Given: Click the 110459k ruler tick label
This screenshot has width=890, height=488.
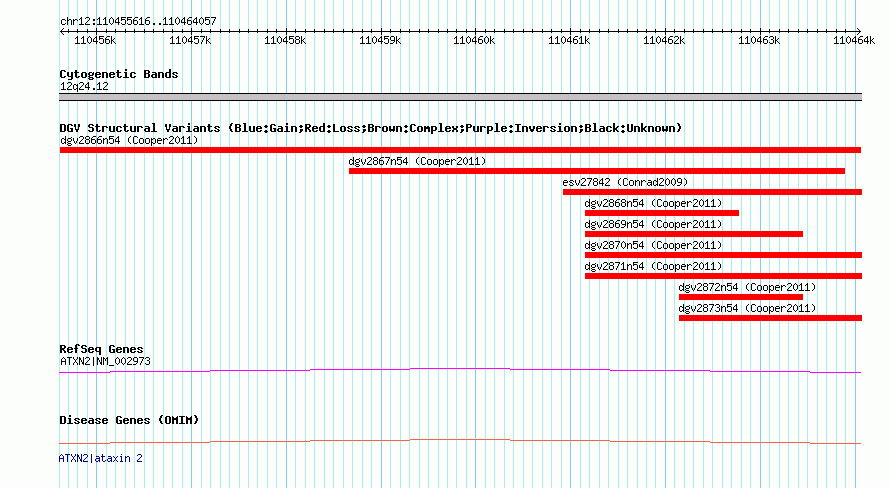Looking at the screenshot, I should click(380, 40).
